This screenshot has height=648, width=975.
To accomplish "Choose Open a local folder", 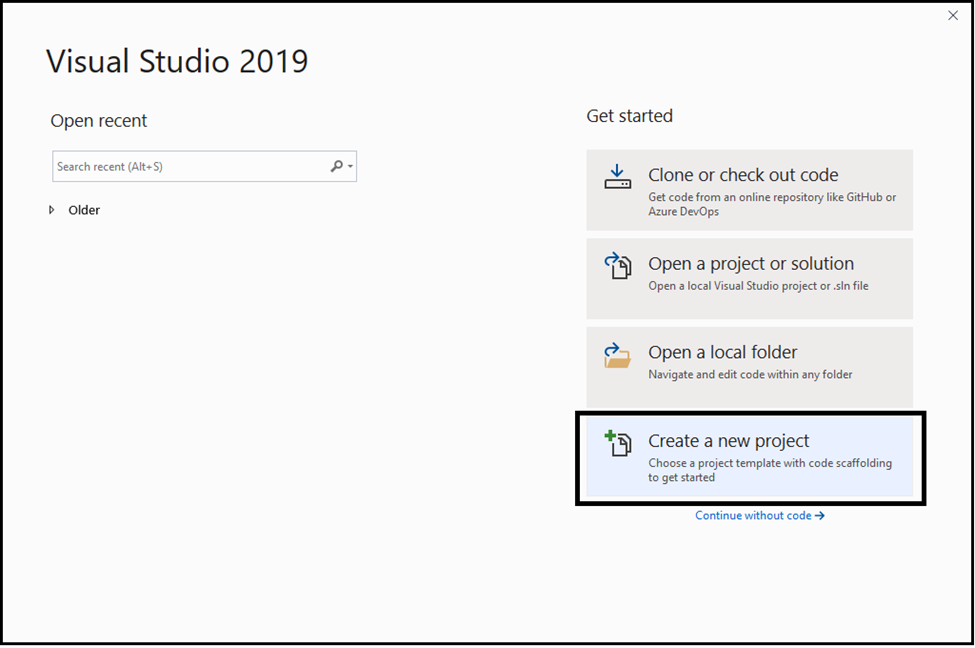I will click(x=749, y=367).
